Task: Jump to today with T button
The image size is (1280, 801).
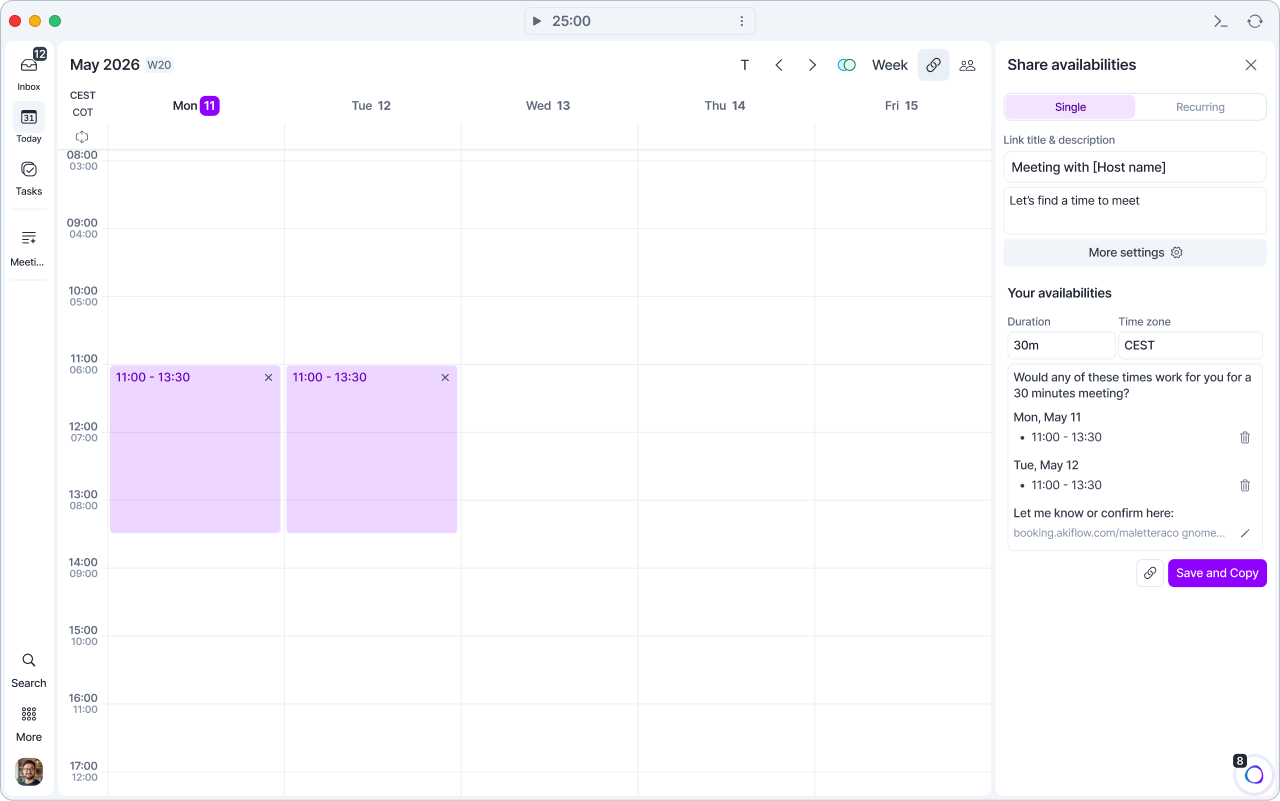Action: [745, 65]
